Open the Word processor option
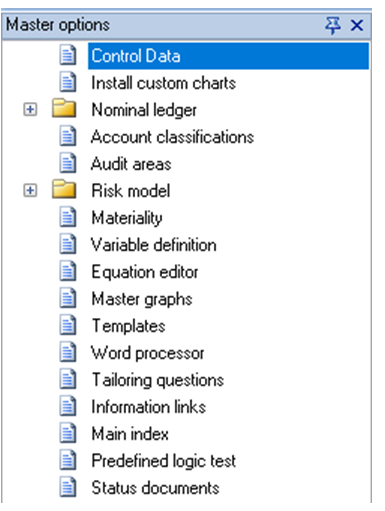 coord(148,353)
